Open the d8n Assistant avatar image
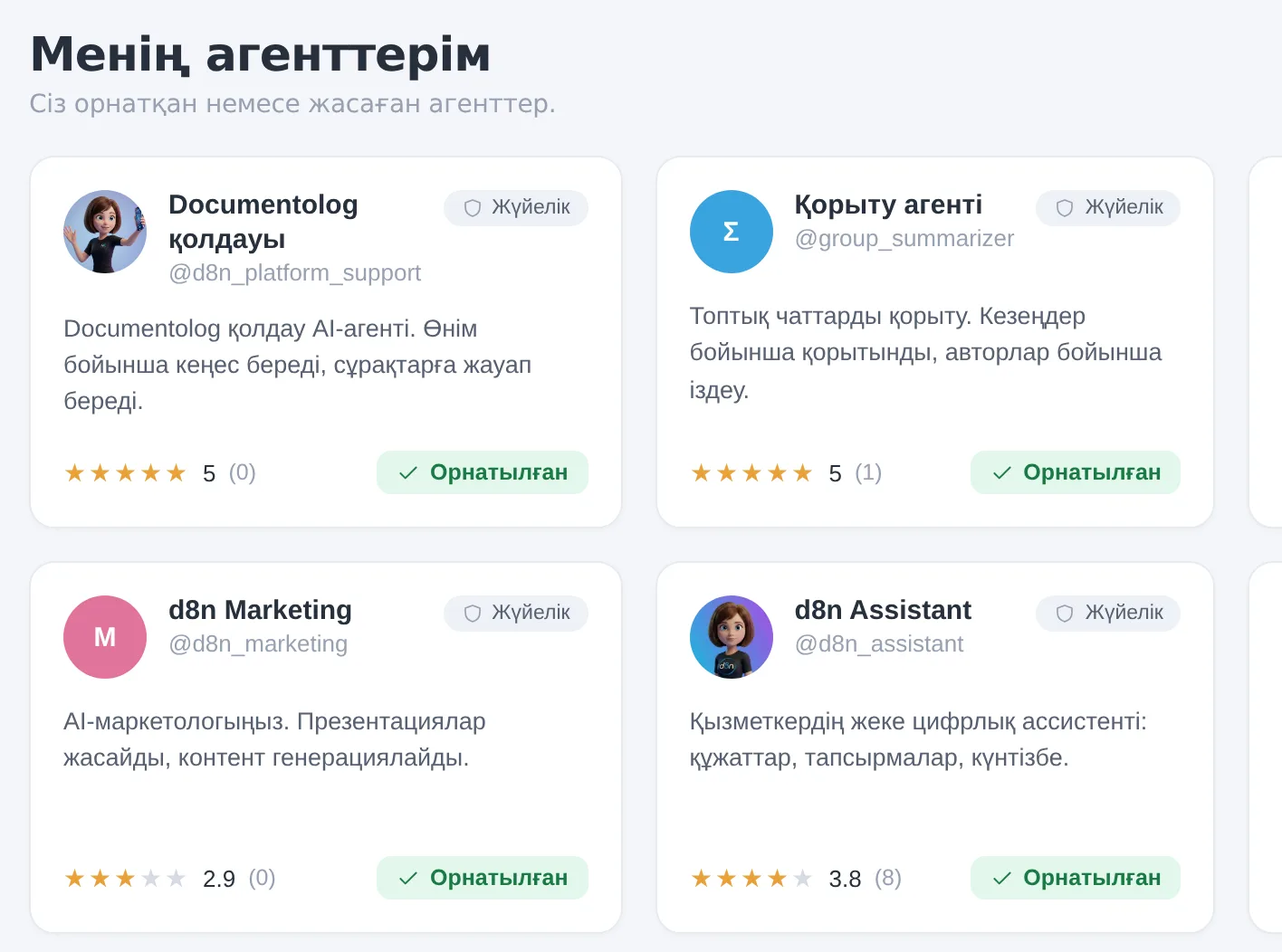The height and width of the screenshot is (952, 1282). (x=732, y=637)
